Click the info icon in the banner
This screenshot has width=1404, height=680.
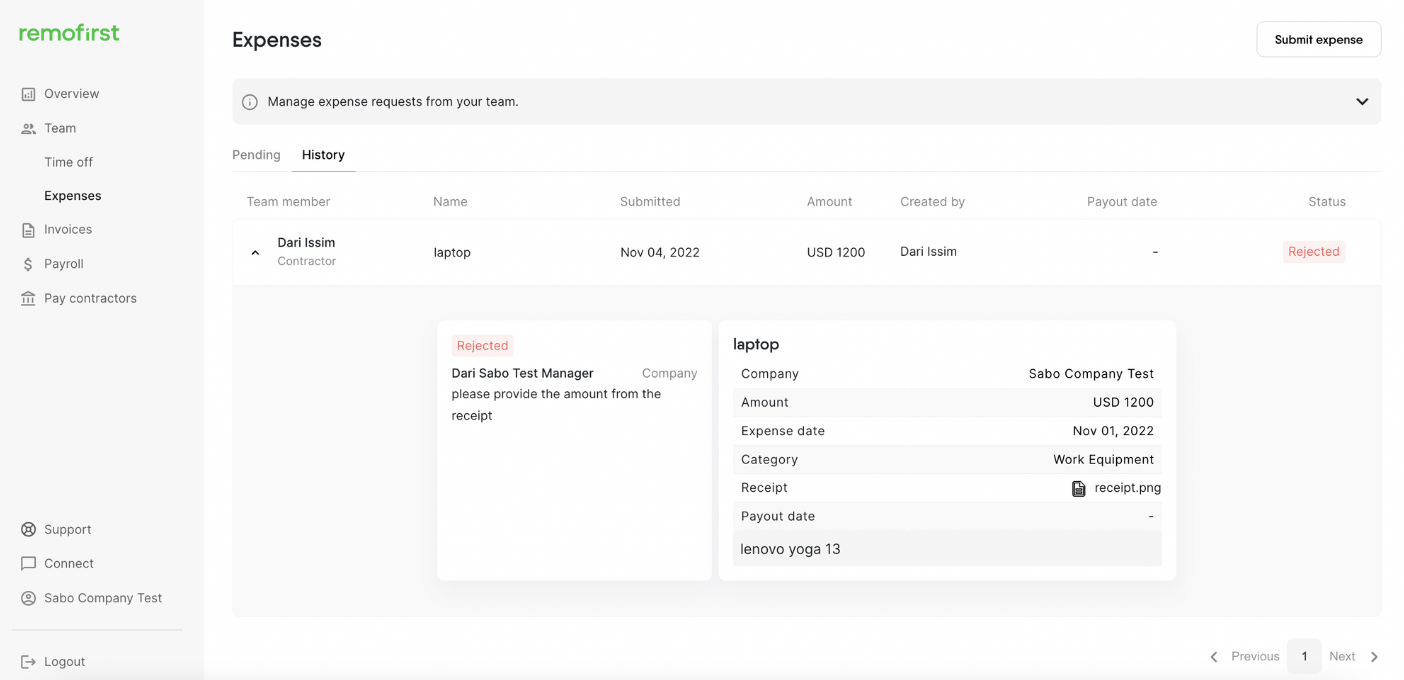(250, 102)
